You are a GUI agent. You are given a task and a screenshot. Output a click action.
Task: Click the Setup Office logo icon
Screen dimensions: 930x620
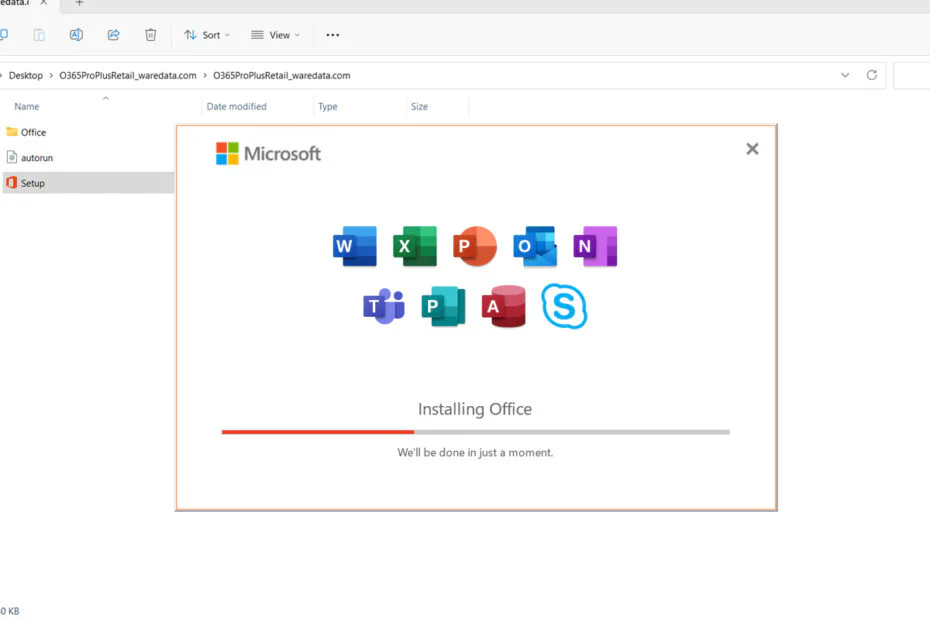pyautogui.click(x=11, y=183)
